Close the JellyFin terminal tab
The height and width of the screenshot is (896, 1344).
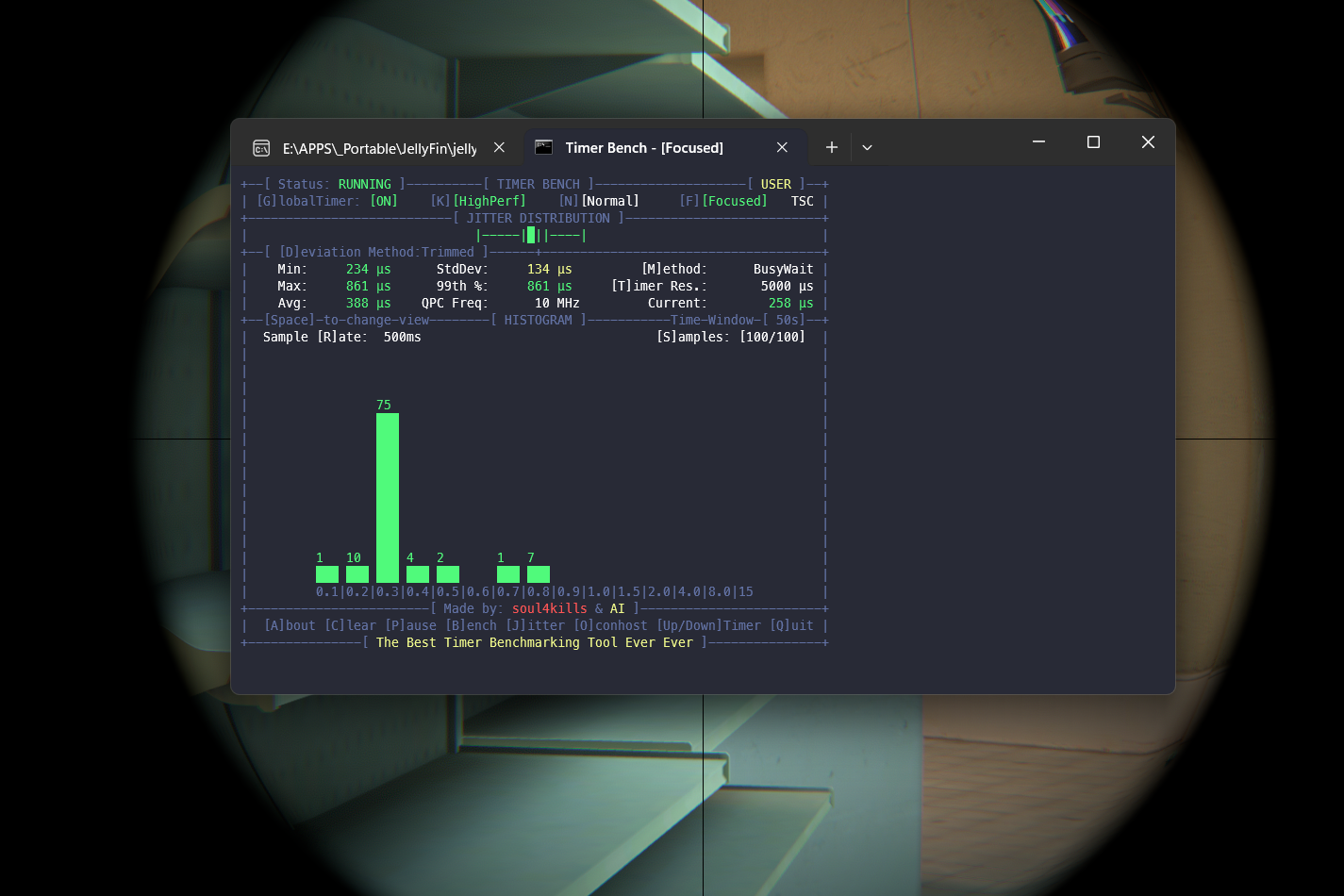pyautogui.click(x=499, y=147)
